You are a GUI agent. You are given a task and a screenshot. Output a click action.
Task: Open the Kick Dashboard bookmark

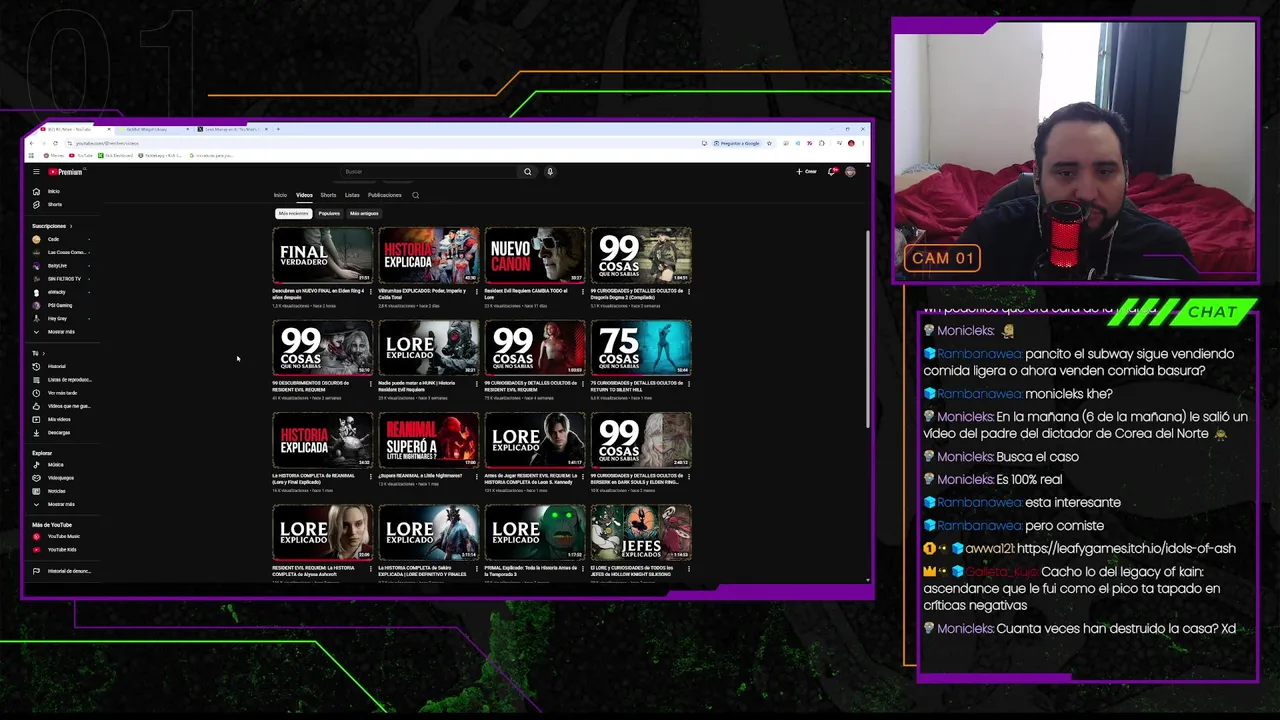pyautogui.click(x=114, y=156)
